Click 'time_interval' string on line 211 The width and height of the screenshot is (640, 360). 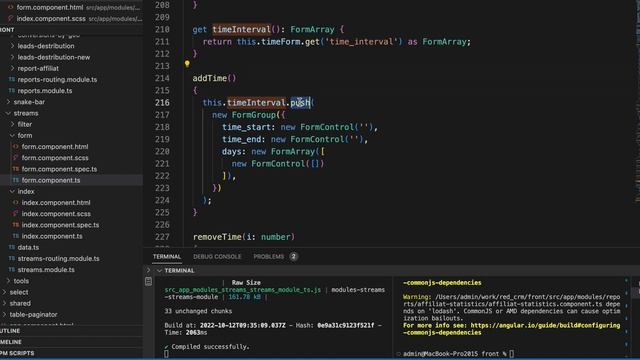click(363, 42)
